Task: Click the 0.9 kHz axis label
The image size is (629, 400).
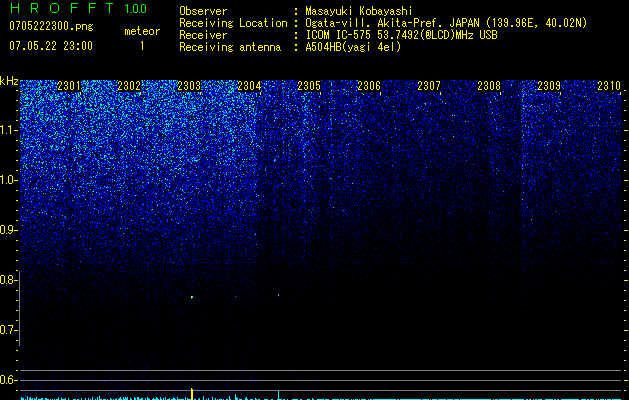Action: click(8, 230)
